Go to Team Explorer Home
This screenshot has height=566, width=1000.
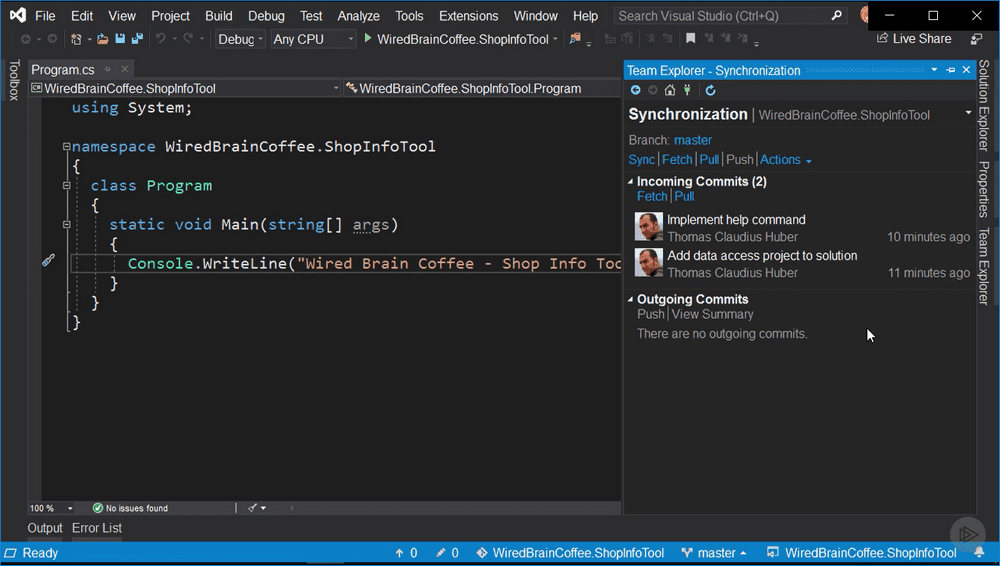[x=670, y=90]
